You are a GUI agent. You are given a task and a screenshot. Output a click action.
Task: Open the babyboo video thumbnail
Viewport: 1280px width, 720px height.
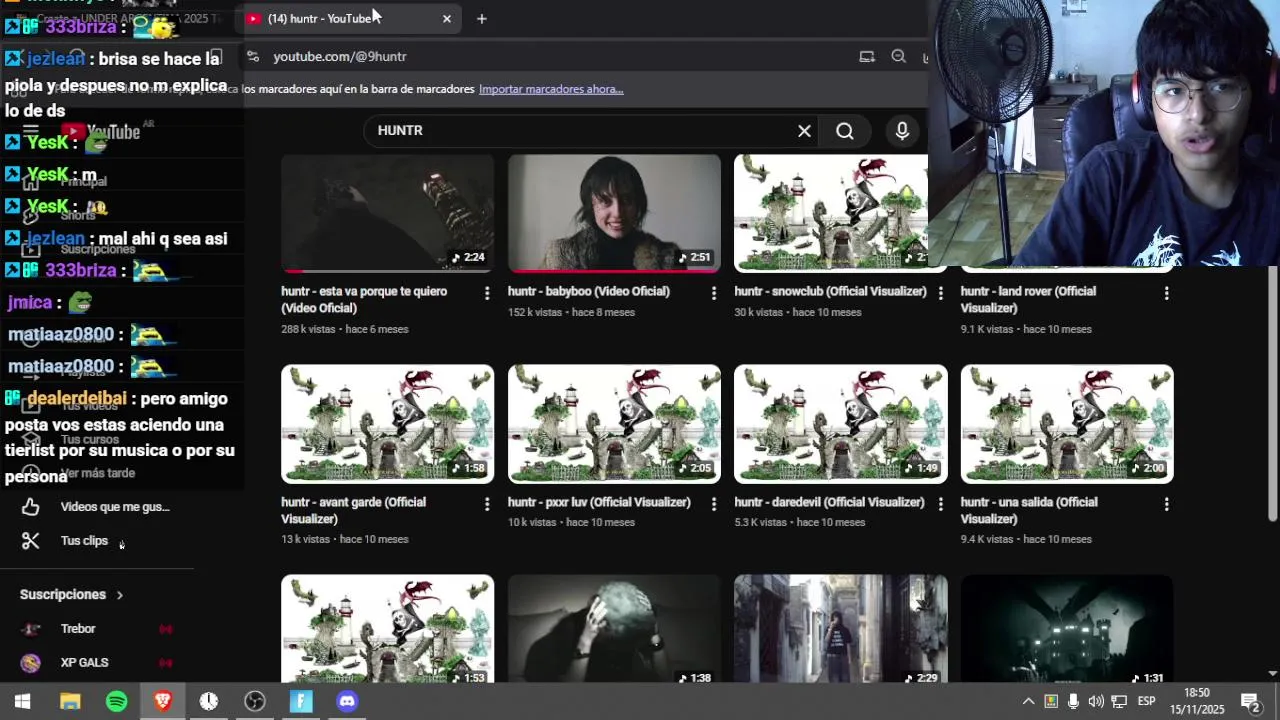(614, 213)
